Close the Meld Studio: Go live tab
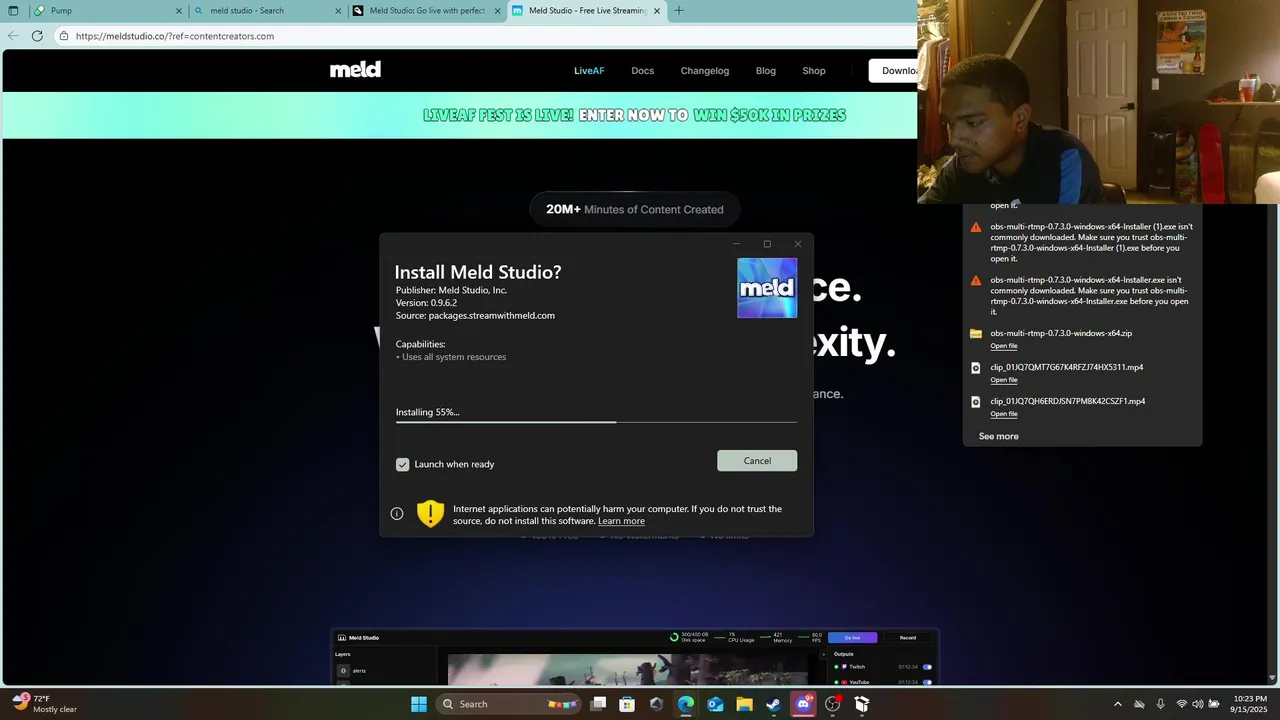 [497, 11]
